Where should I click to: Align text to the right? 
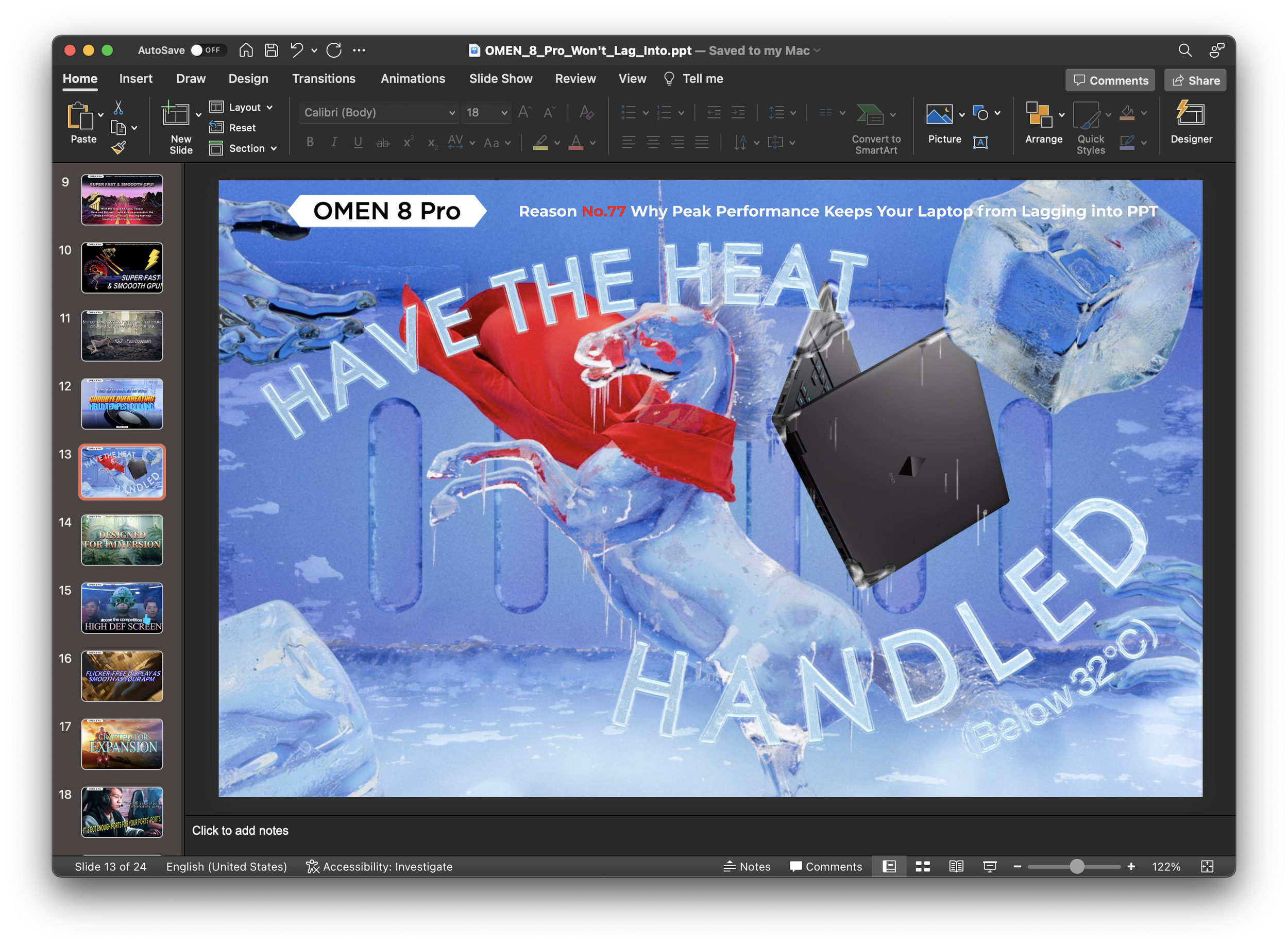pos(678,143)
